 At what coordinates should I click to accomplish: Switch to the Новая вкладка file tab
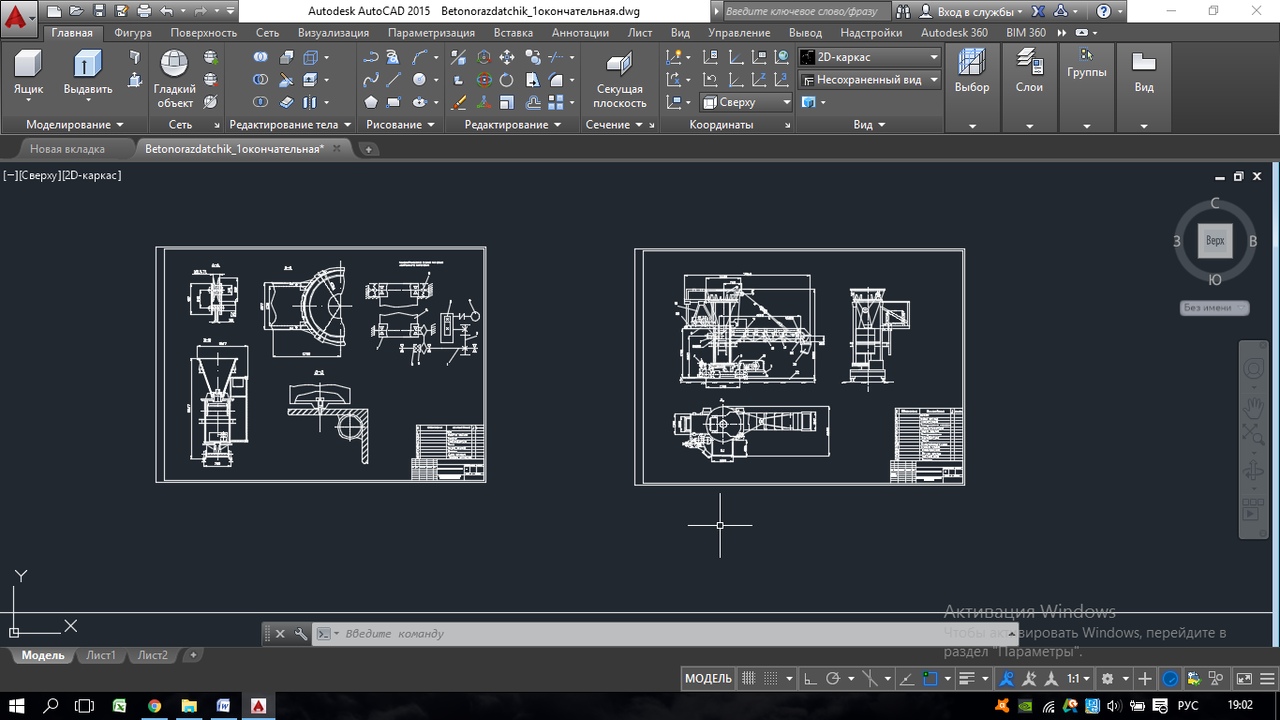click(67, 149)
